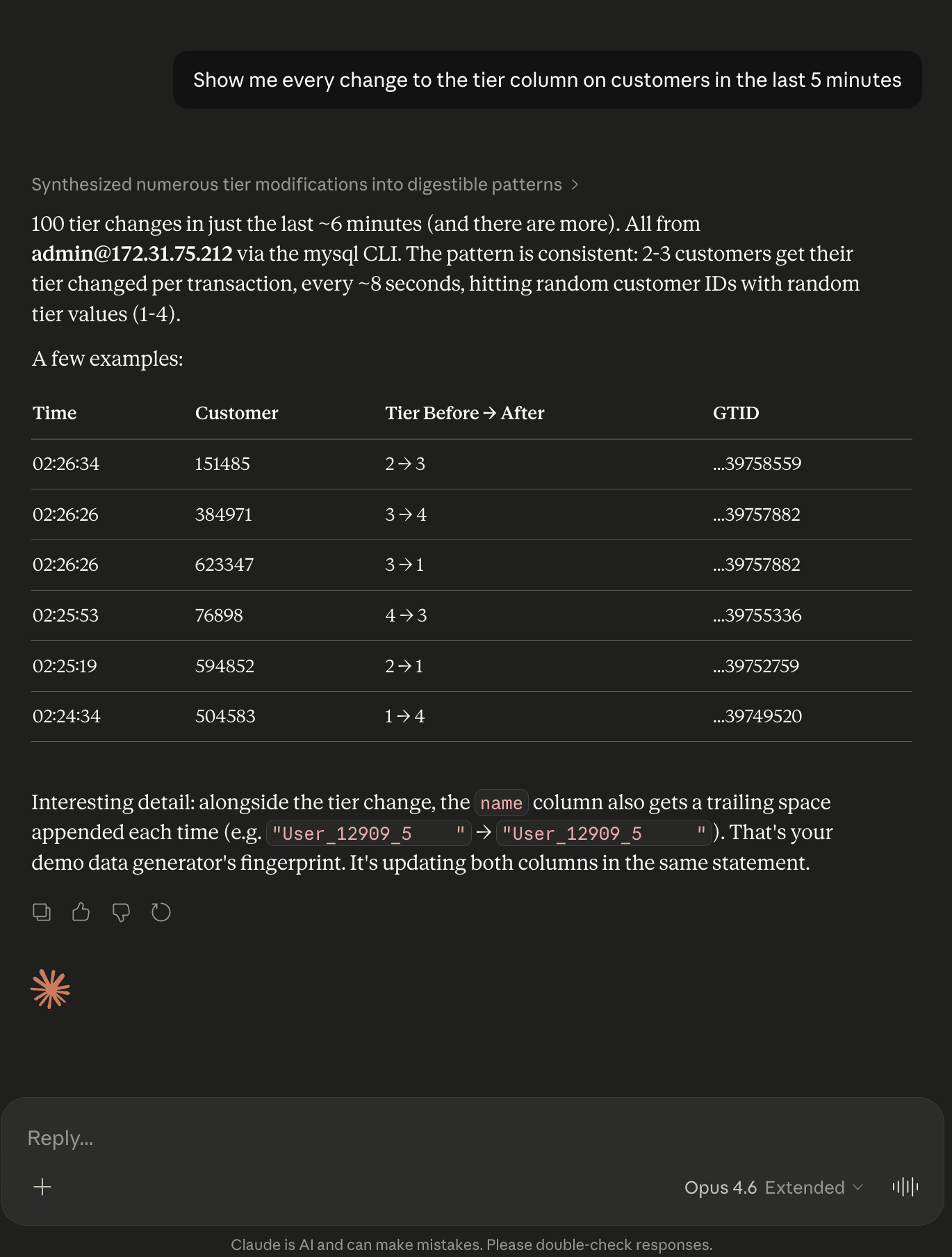Click the Customer column header
The width and height of the screenshot is (952, 1257).
point(236,413)
